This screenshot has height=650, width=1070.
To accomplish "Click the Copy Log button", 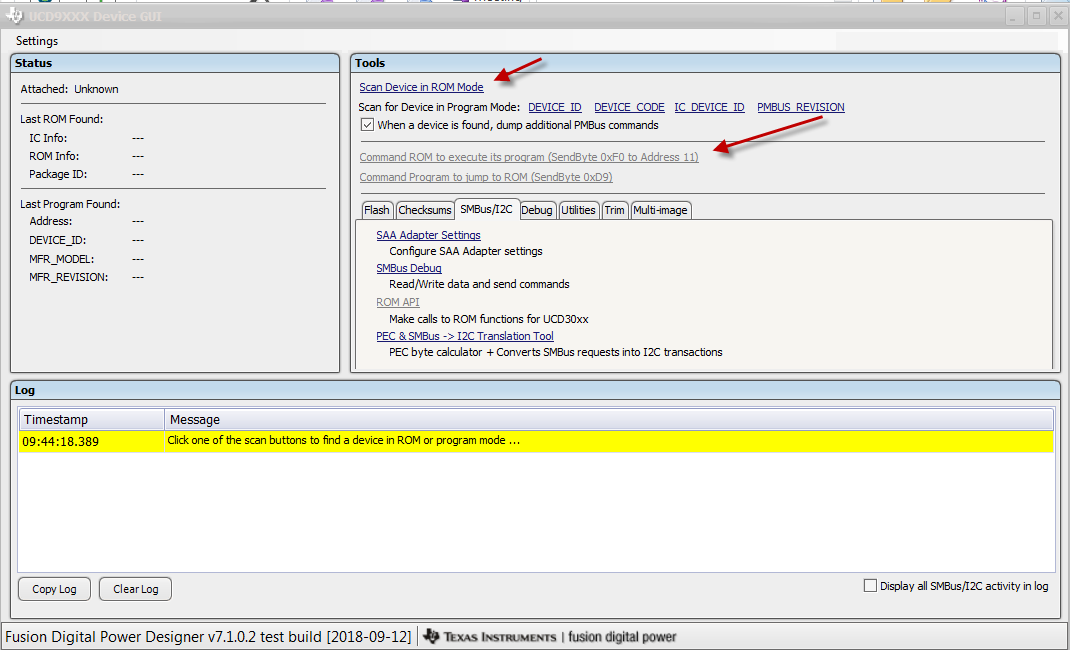I will (x=54, y=589).
